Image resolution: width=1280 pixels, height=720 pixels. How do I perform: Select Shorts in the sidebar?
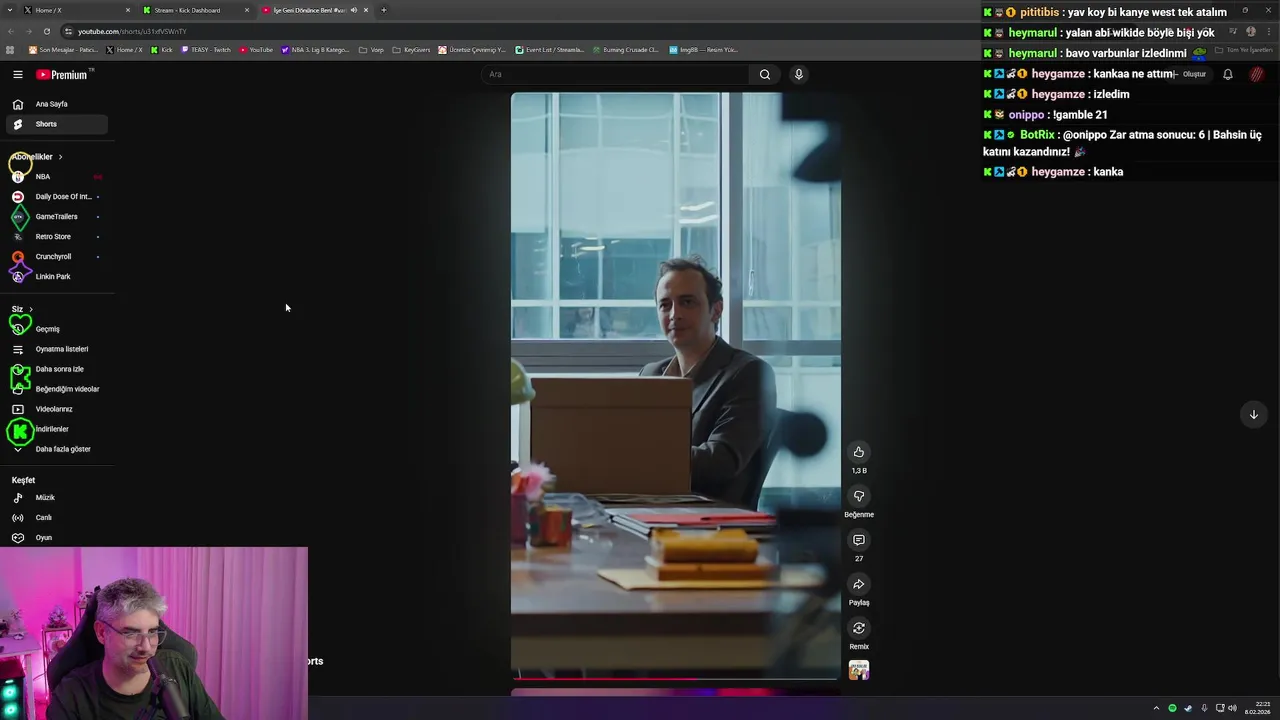[56, 124]
